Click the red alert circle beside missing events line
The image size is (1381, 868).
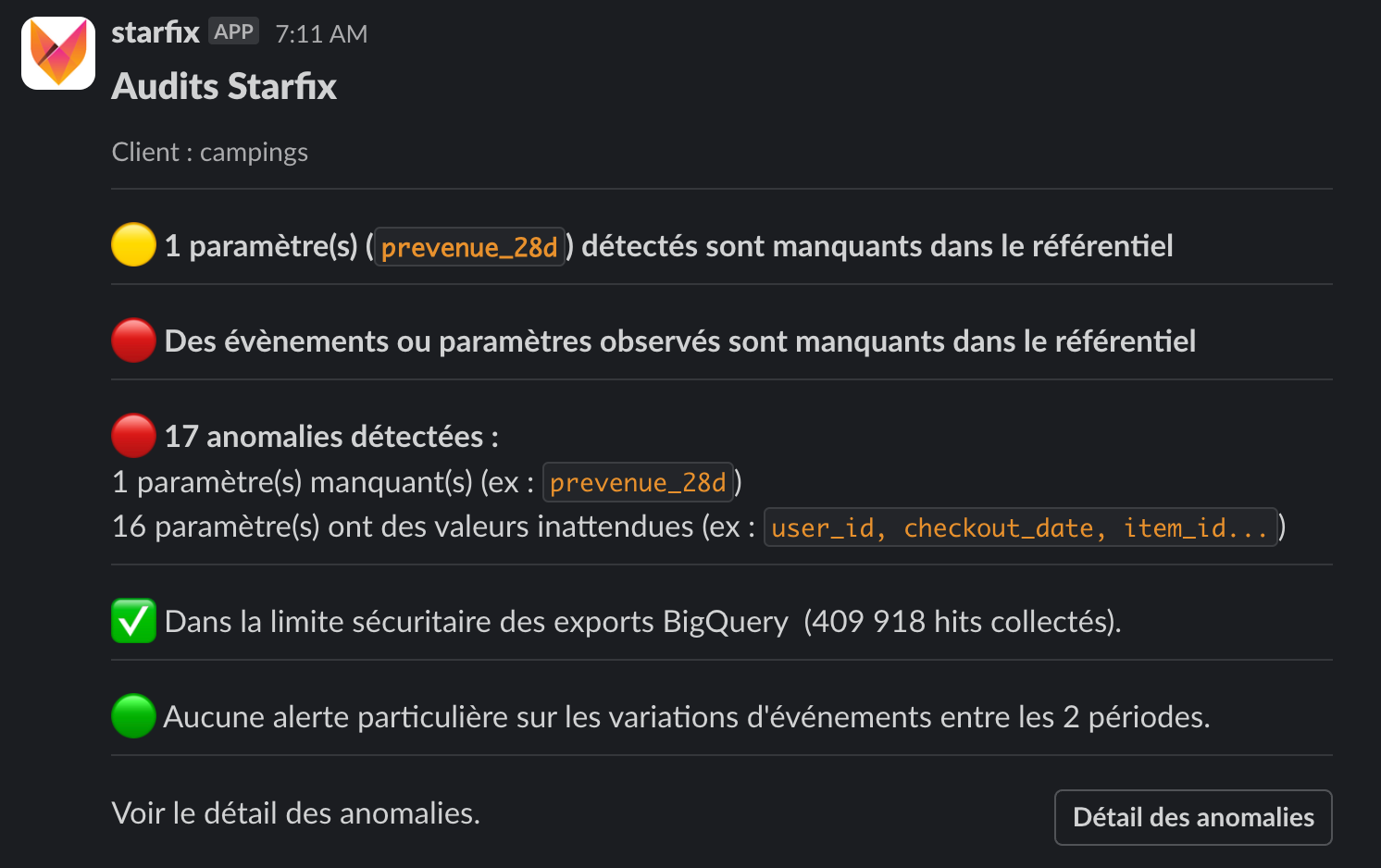[x=132, y=340]
